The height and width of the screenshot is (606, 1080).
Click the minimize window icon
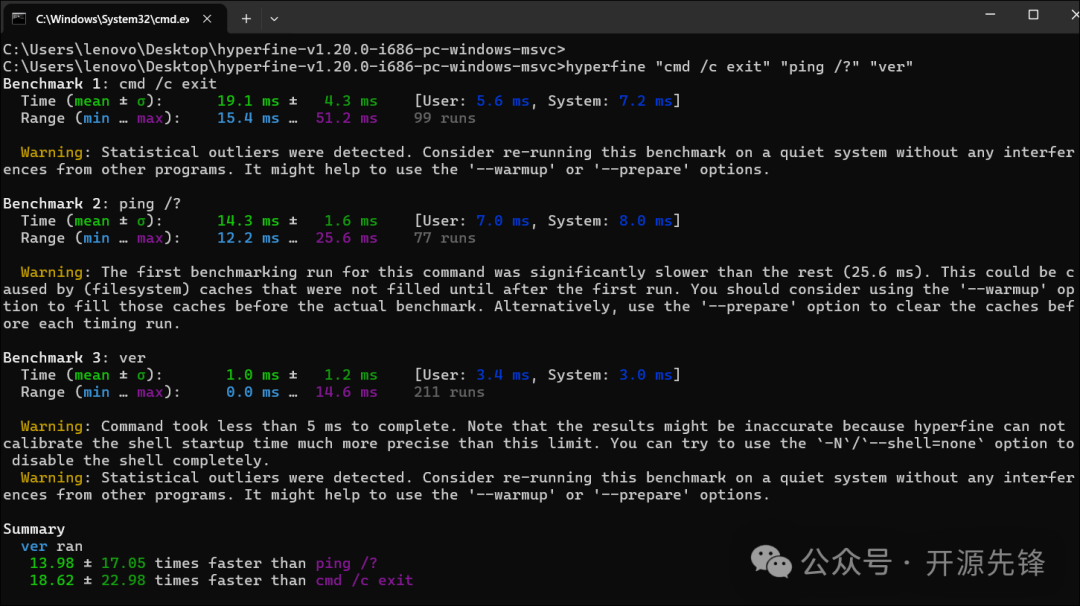click(x=988, y=13)
